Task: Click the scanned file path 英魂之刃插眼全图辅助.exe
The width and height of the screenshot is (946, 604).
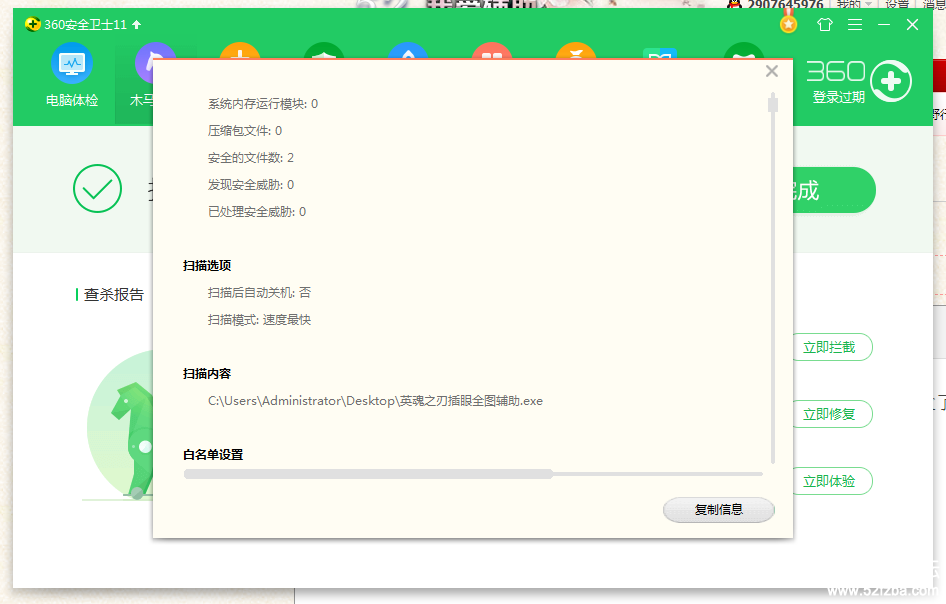Action: [x=375, y=401]
